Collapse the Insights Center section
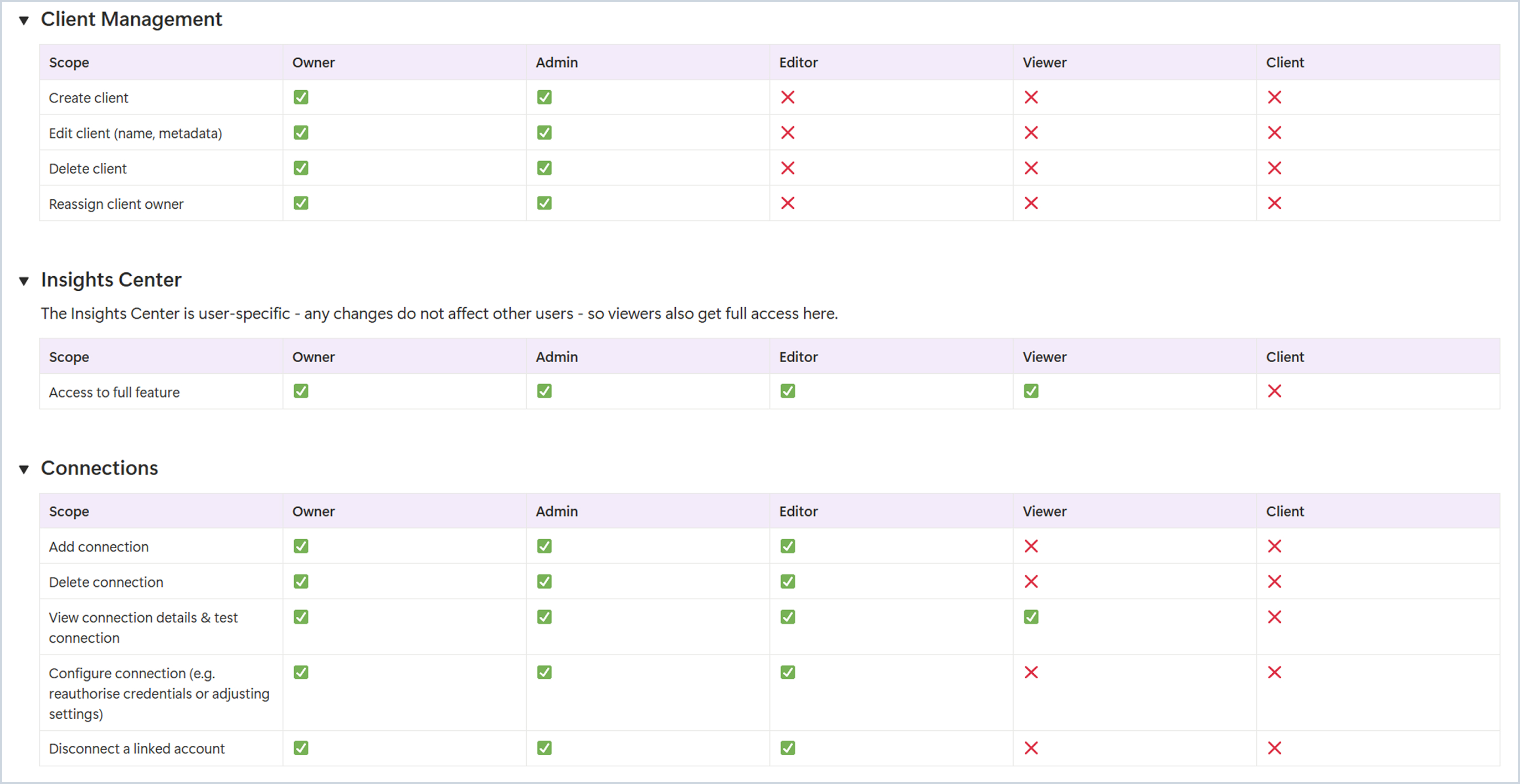This screenshot has height=784, width=1520. [x=23, y=281]
